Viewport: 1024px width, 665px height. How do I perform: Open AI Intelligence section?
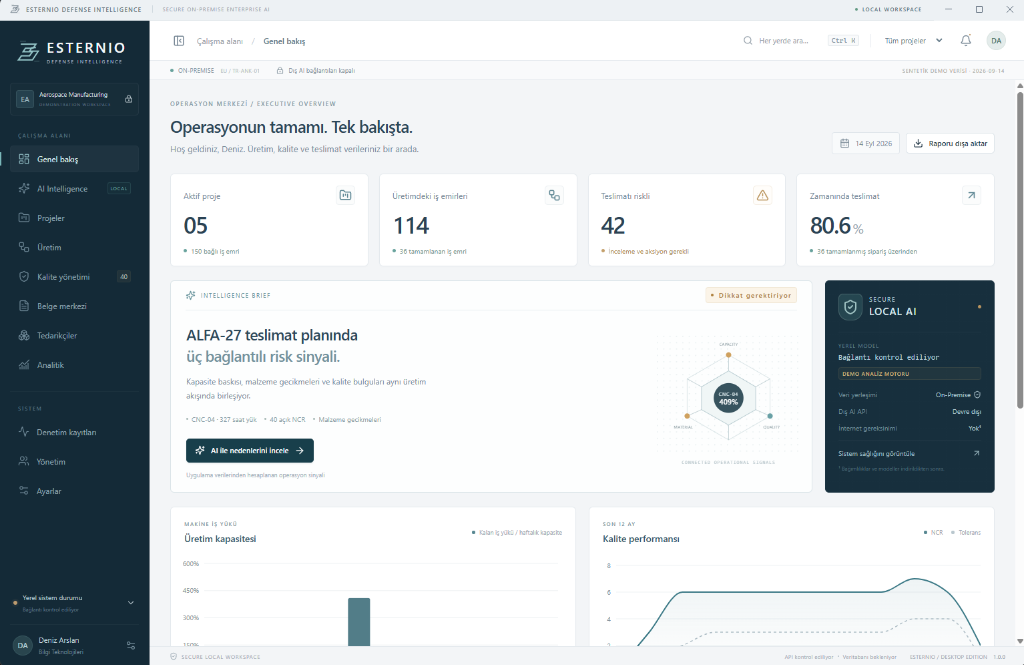[x=74, y=188]
